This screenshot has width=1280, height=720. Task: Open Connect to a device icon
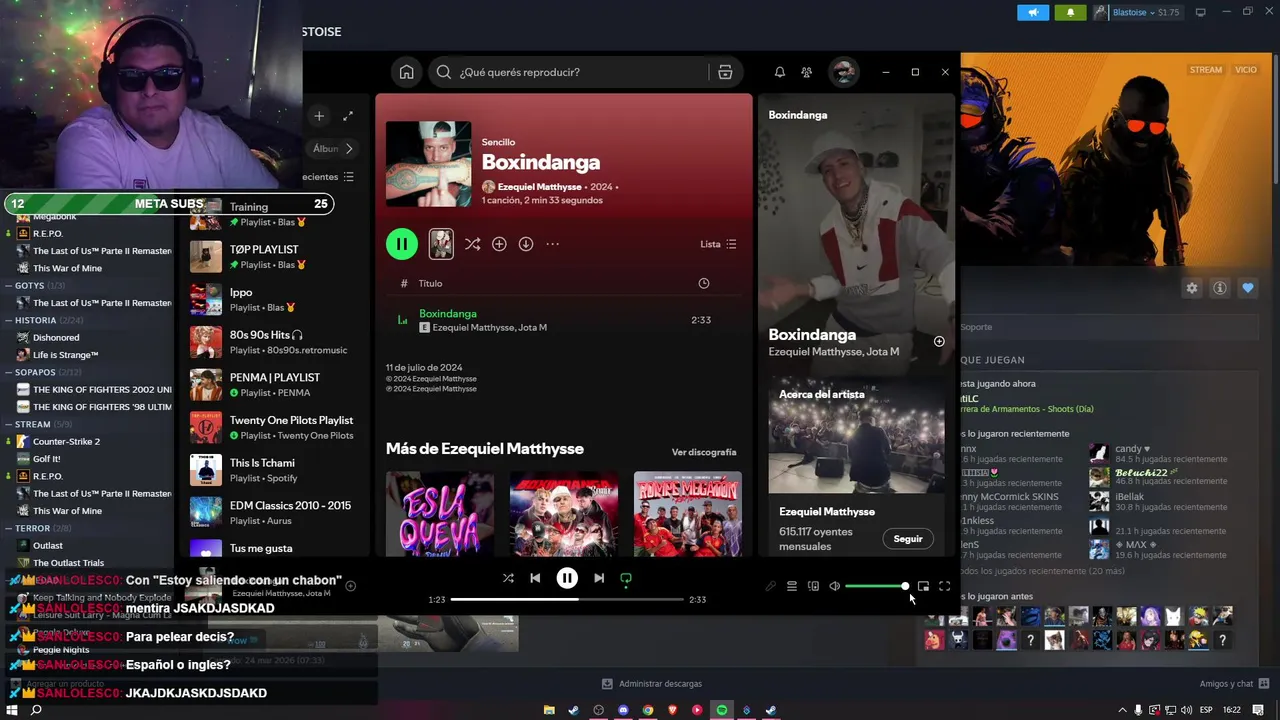coord(813,586)
